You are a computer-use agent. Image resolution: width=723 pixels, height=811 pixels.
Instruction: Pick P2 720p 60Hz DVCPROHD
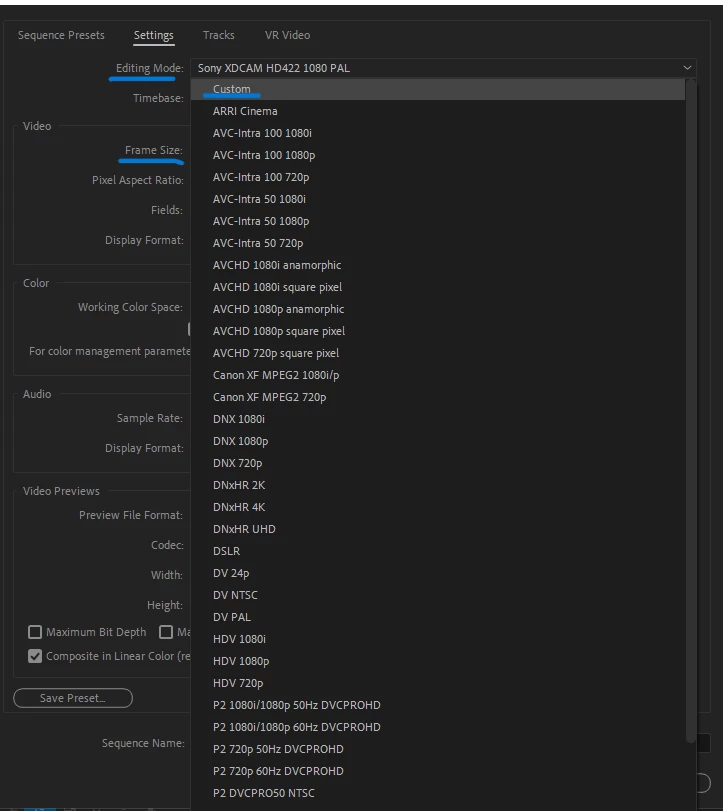pyautogui.click(x=438, y=771)
